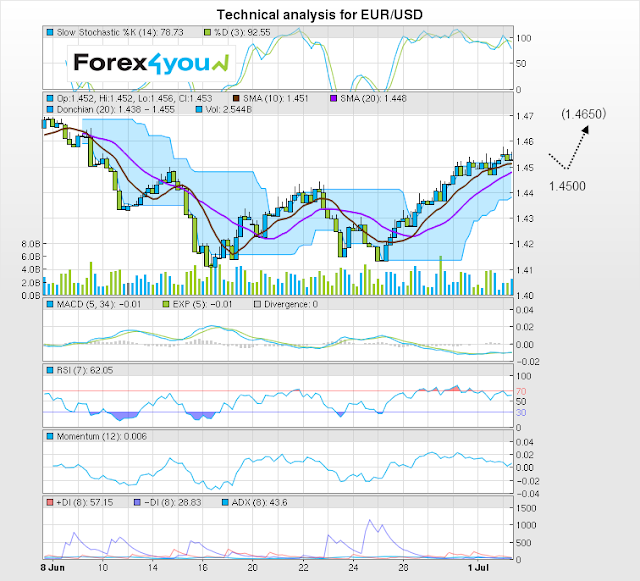Click the SMA (10) brown legend swatch
The width and height of the screenshot is (640, 581).
236,98
